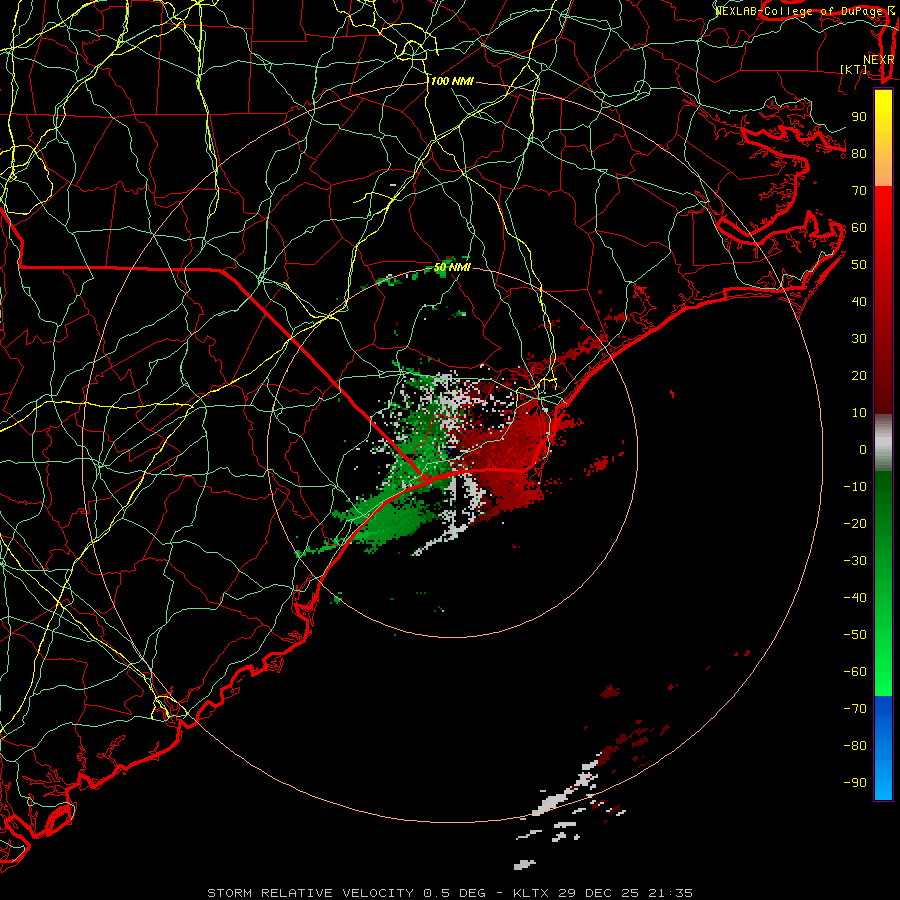Click the 40 value on the velocity scale
Viewport: 900px width, 900px height.
click(859, 301)
